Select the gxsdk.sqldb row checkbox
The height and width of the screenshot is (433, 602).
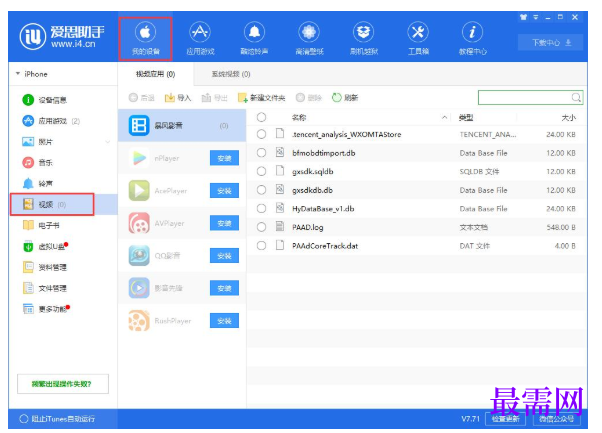click(x=261, y=171)
